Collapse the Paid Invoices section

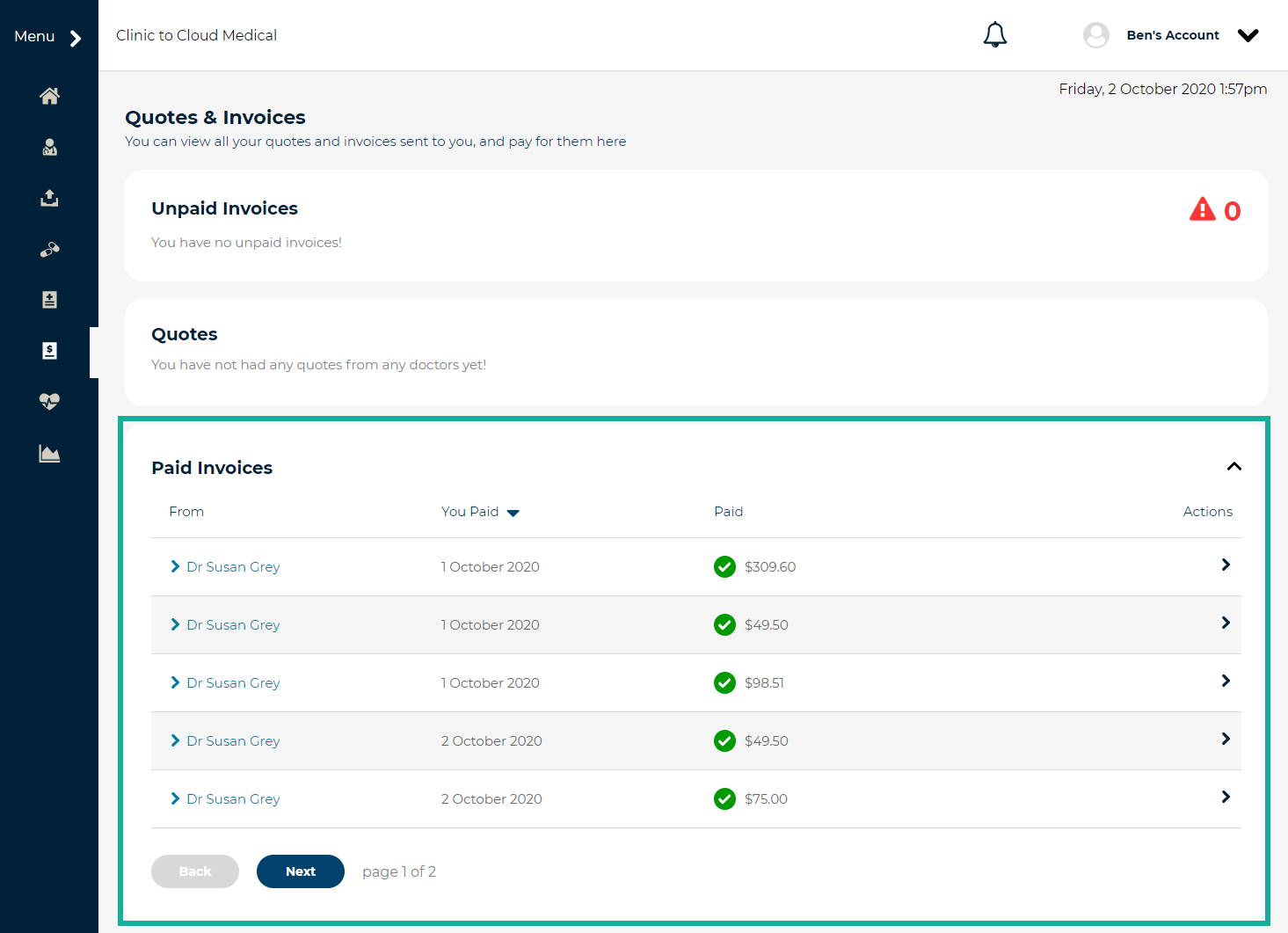(1233, 467)
